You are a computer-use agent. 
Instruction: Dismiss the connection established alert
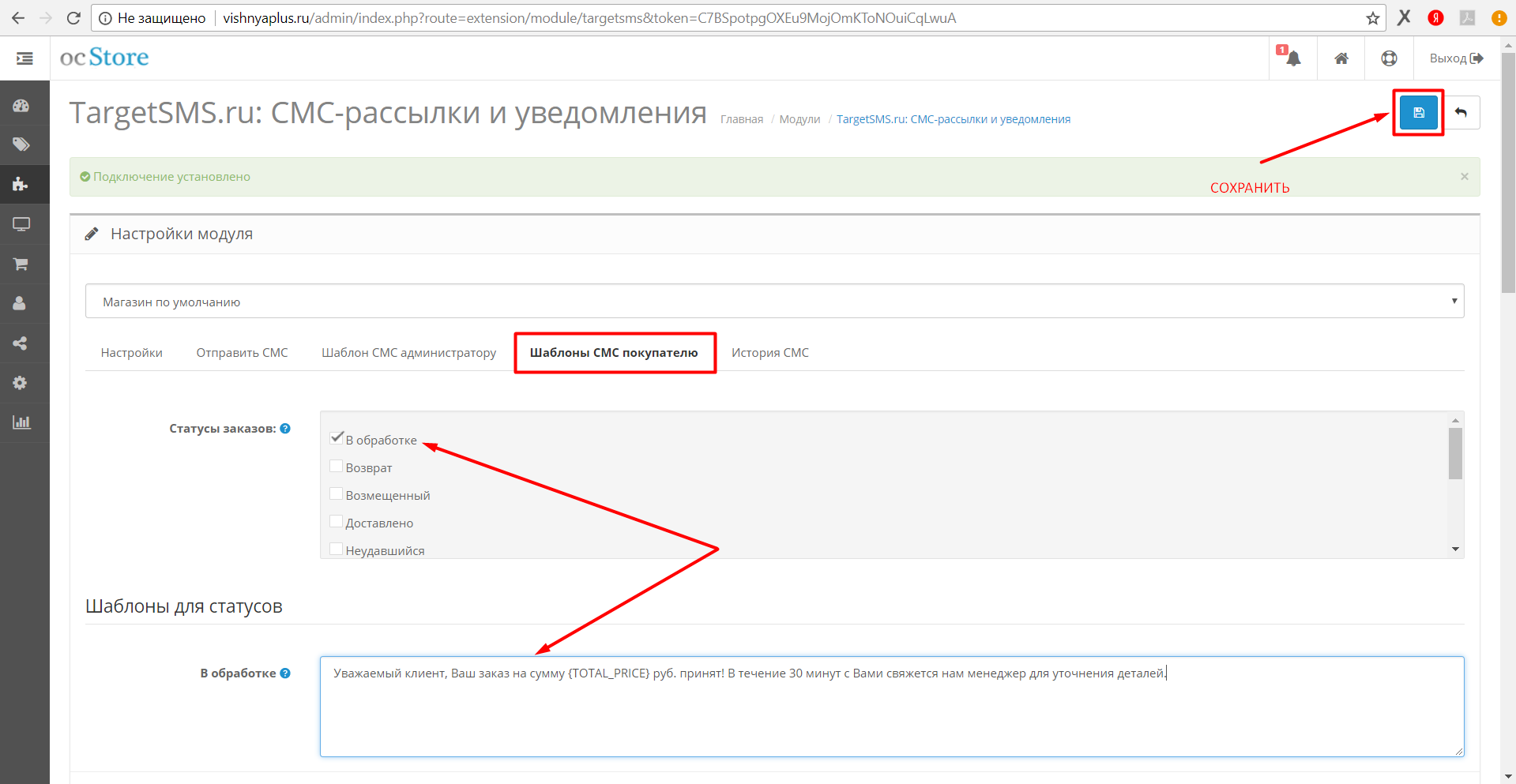[1464, 177]
